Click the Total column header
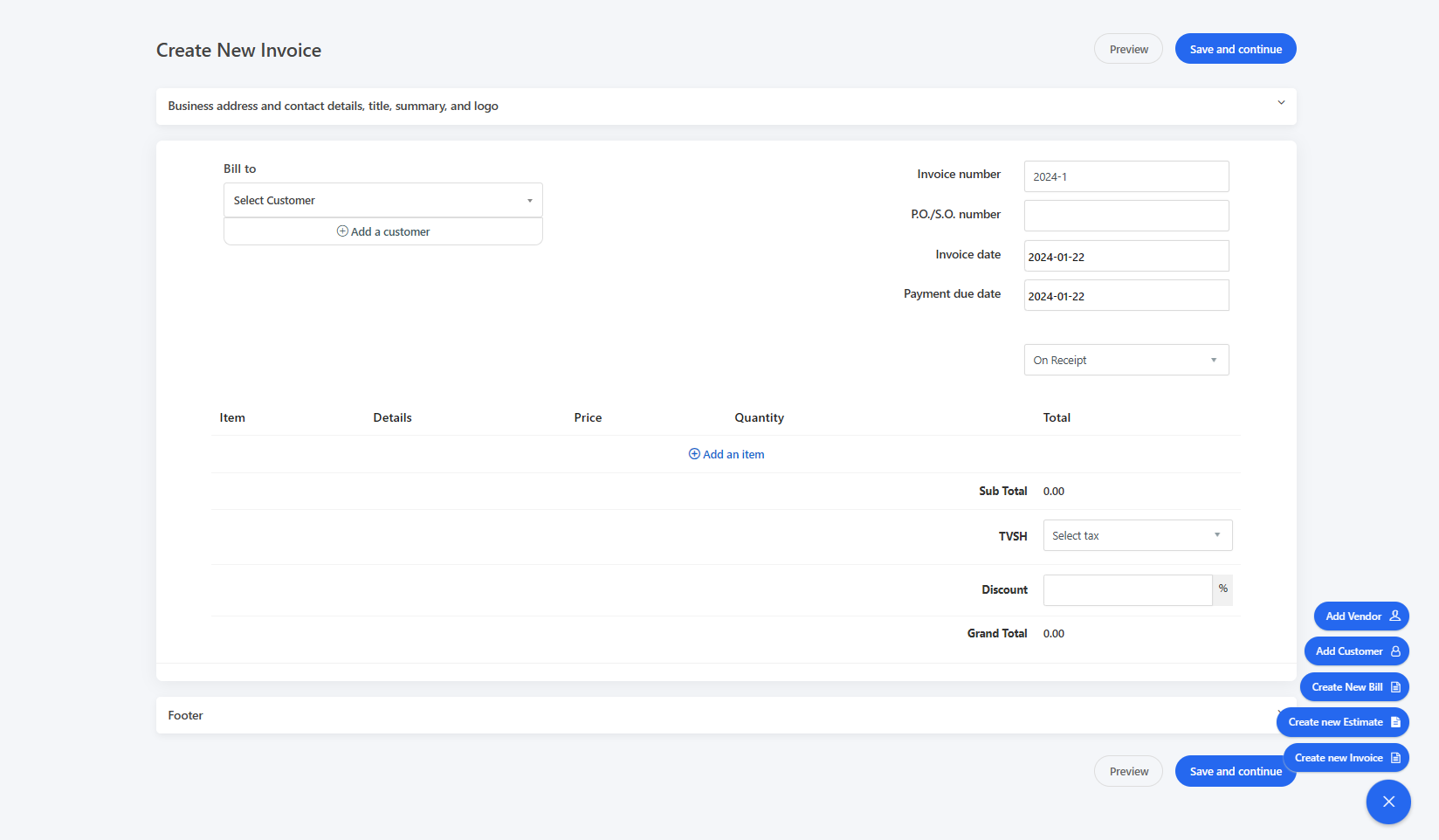 (x=1057, y=417)
